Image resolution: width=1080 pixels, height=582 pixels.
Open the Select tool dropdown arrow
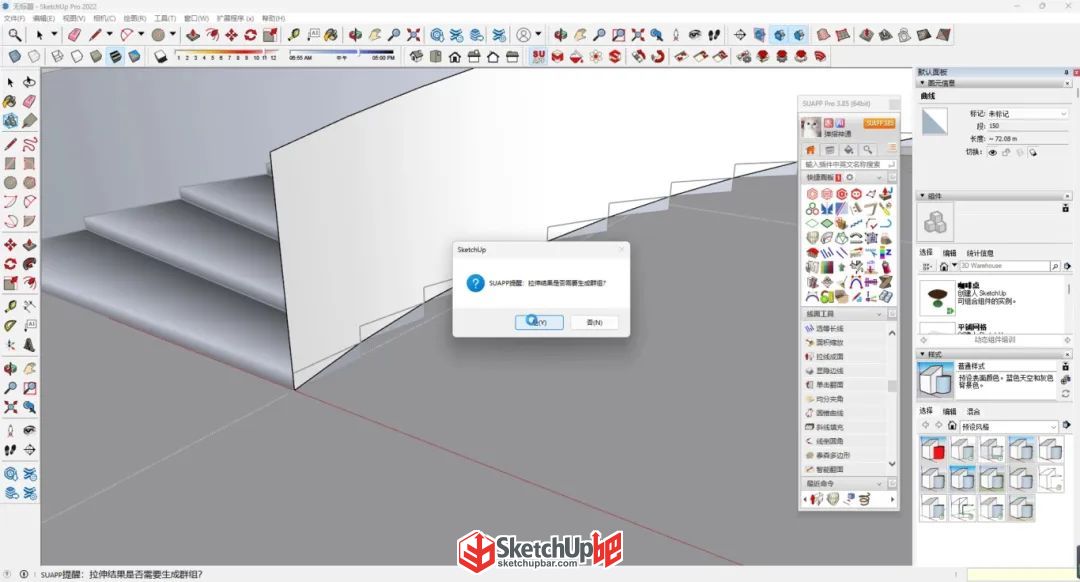click(x=54, y=34)
